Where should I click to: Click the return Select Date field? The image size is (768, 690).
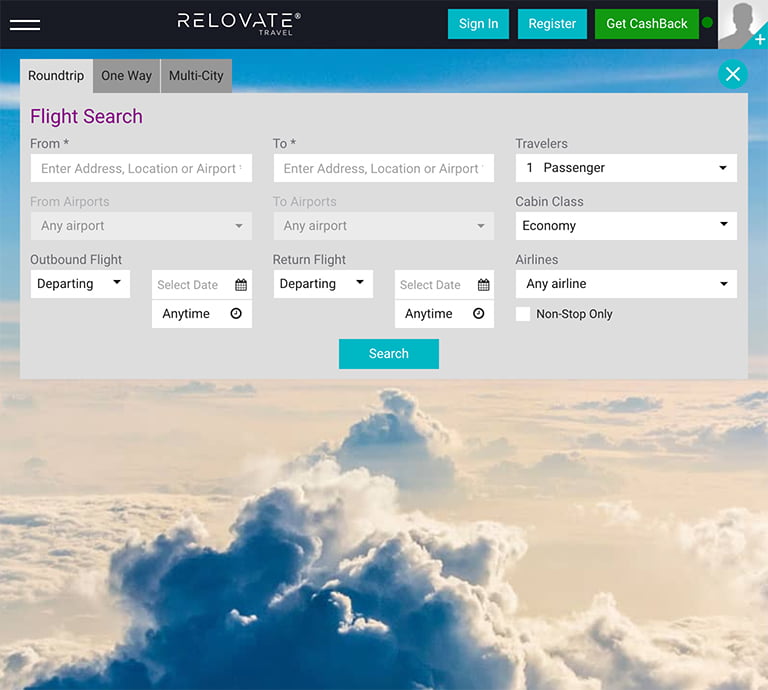[x=444, y=285]
